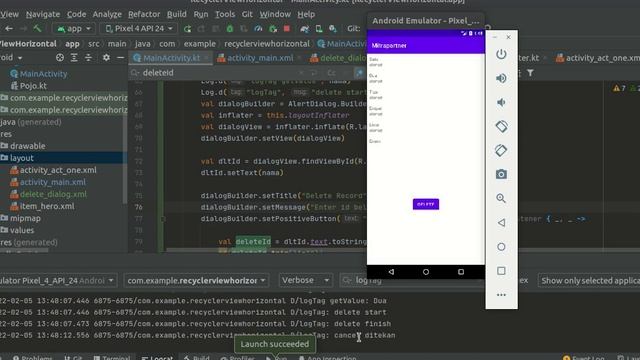Screen dimensions: 640x360
Task: Open the Verbose log level dropdown
Action: 305,281
